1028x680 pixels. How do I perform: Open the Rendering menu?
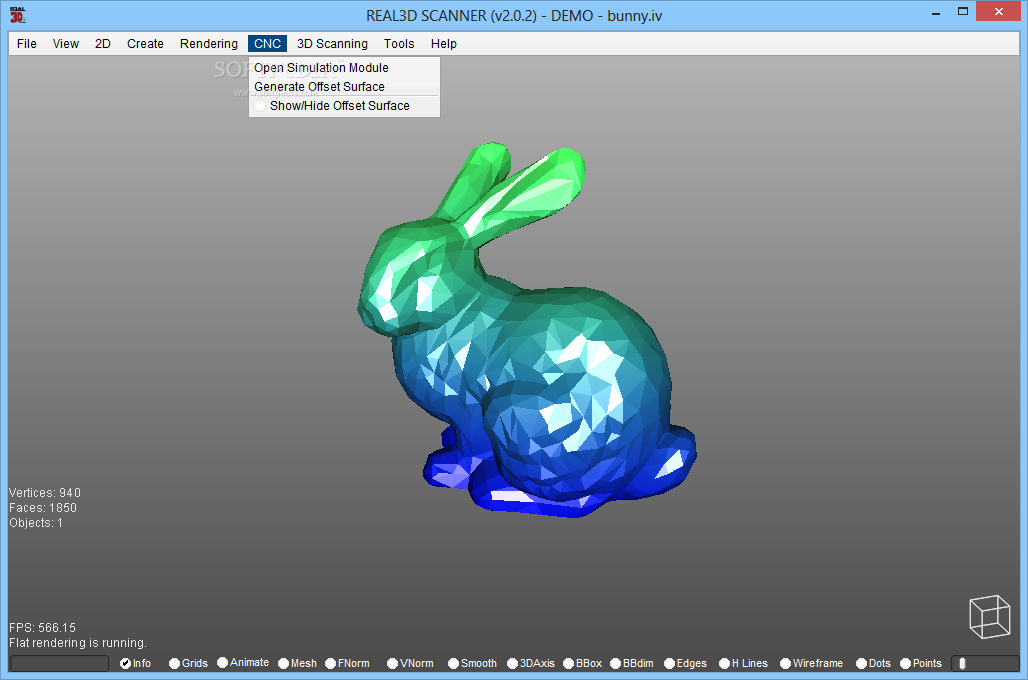[x=208, y=43]
